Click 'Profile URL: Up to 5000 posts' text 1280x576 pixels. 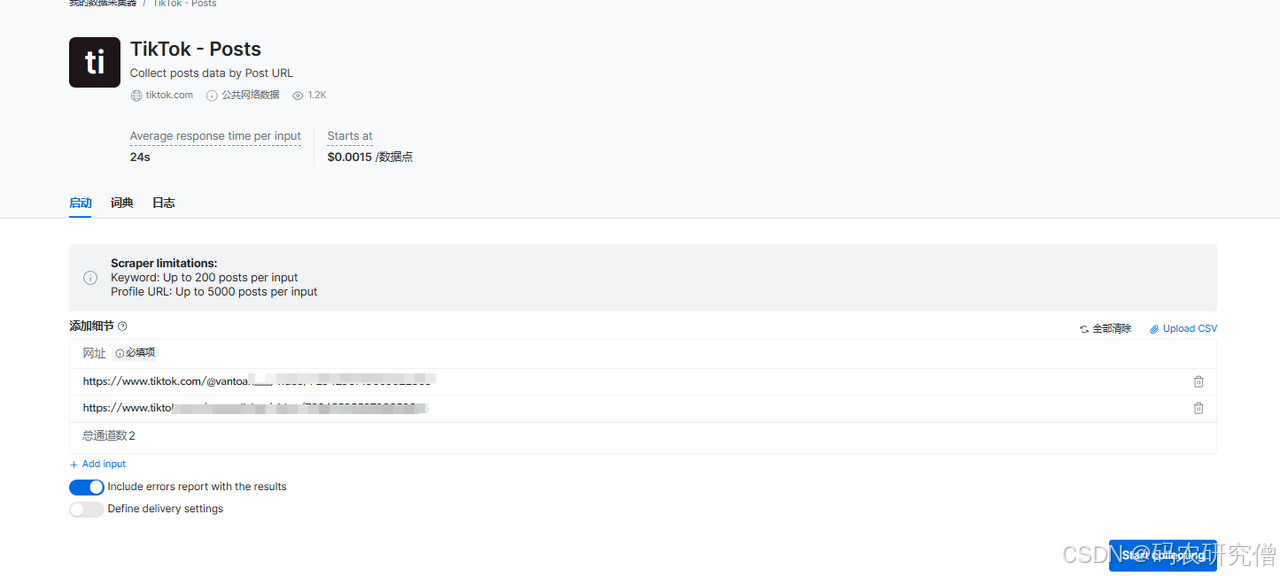(214, 292)
